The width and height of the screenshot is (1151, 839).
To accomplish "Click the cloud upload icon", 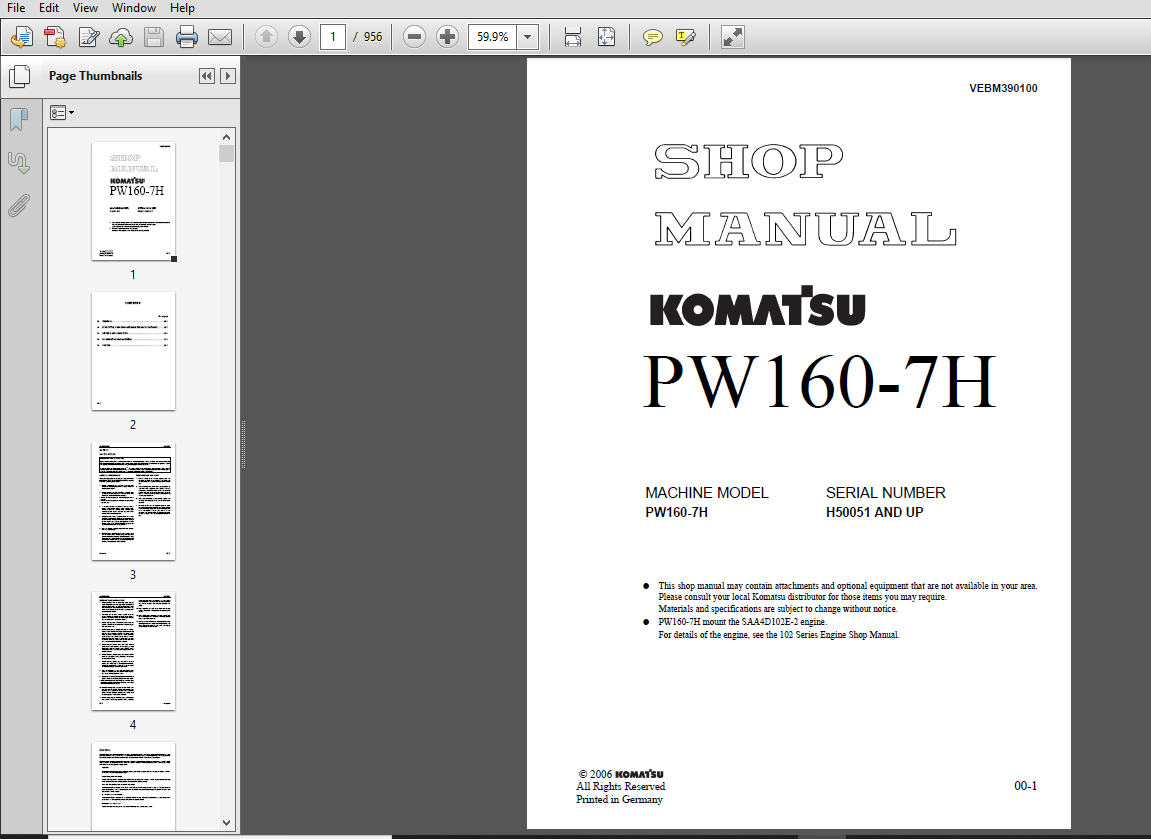I will pos(121,37).
